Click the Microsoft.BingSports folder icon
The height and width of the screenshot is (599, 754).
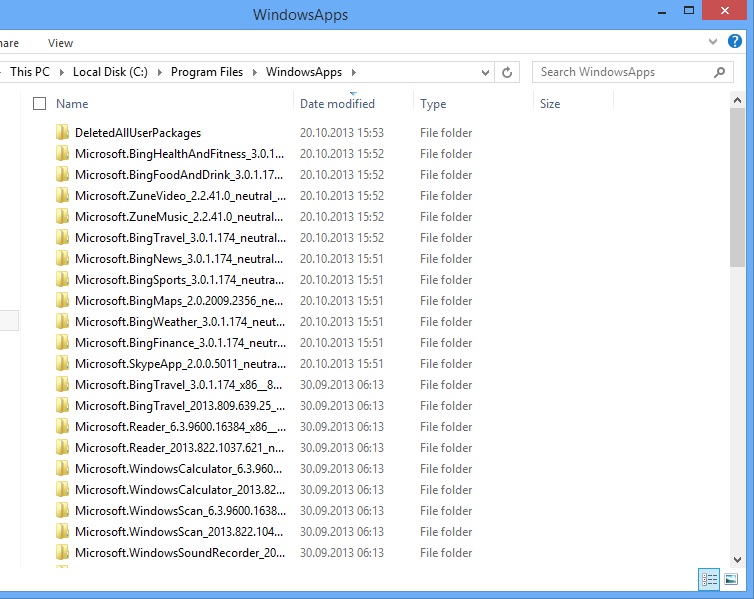pos(62,279)
